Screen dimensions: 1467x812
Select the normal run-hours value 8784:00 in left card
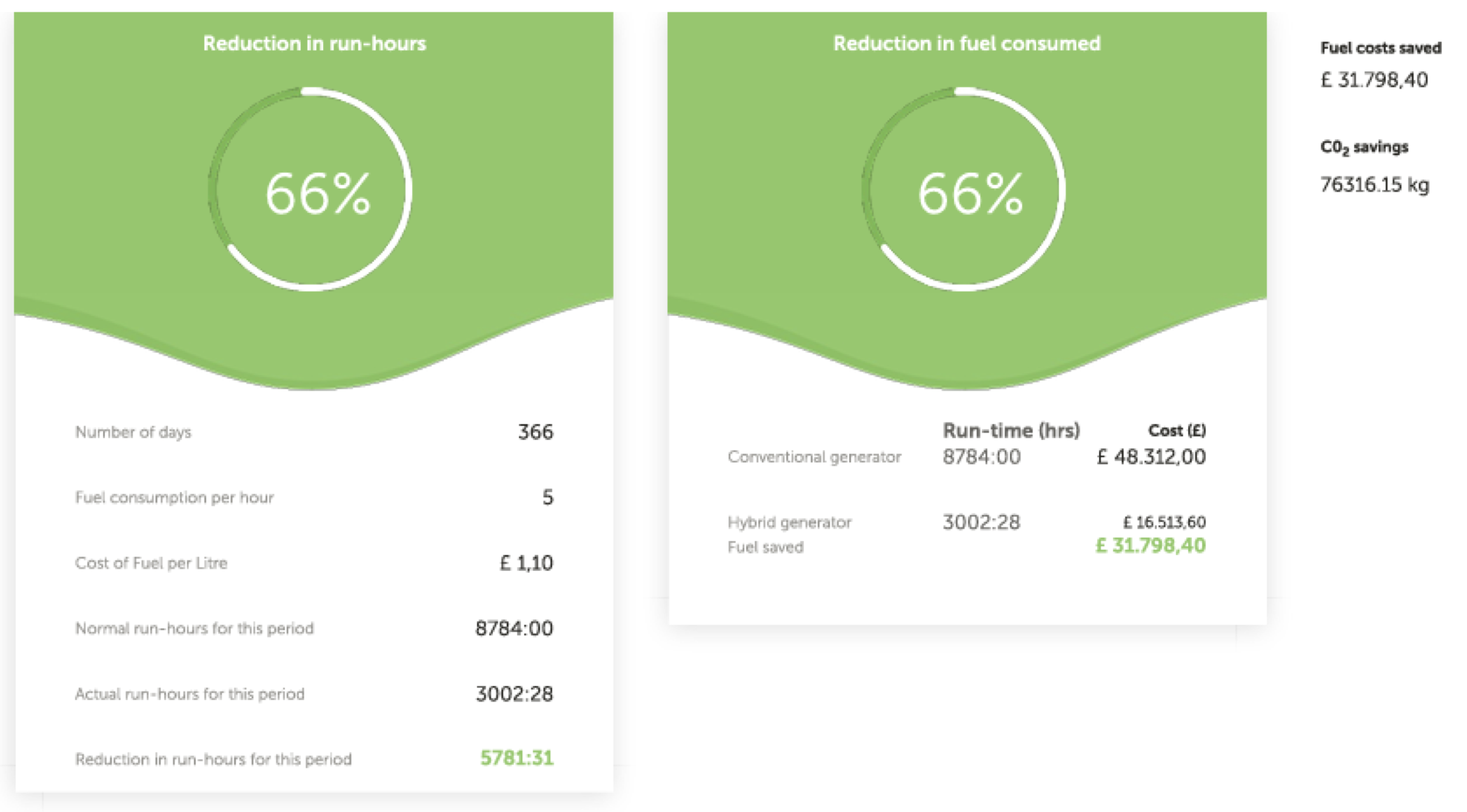[x=514, y=628]
